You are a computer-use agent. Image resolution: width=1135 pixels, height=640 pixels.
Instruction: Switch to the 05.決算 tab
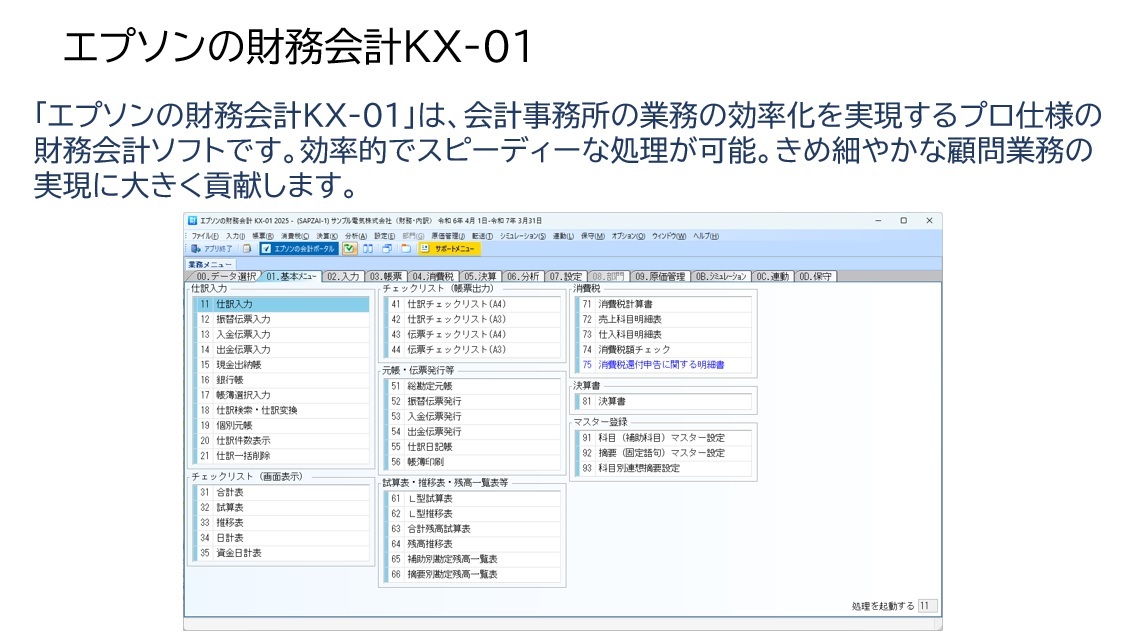click(480, 277)
